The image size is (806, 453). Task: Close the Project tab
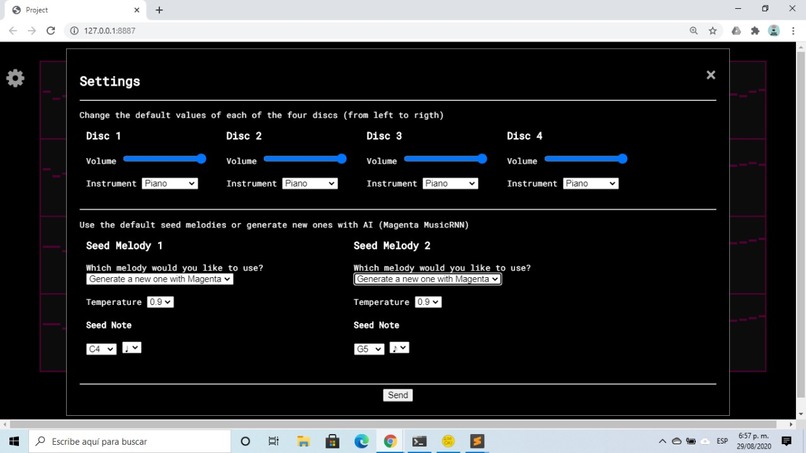coord(137,10)
